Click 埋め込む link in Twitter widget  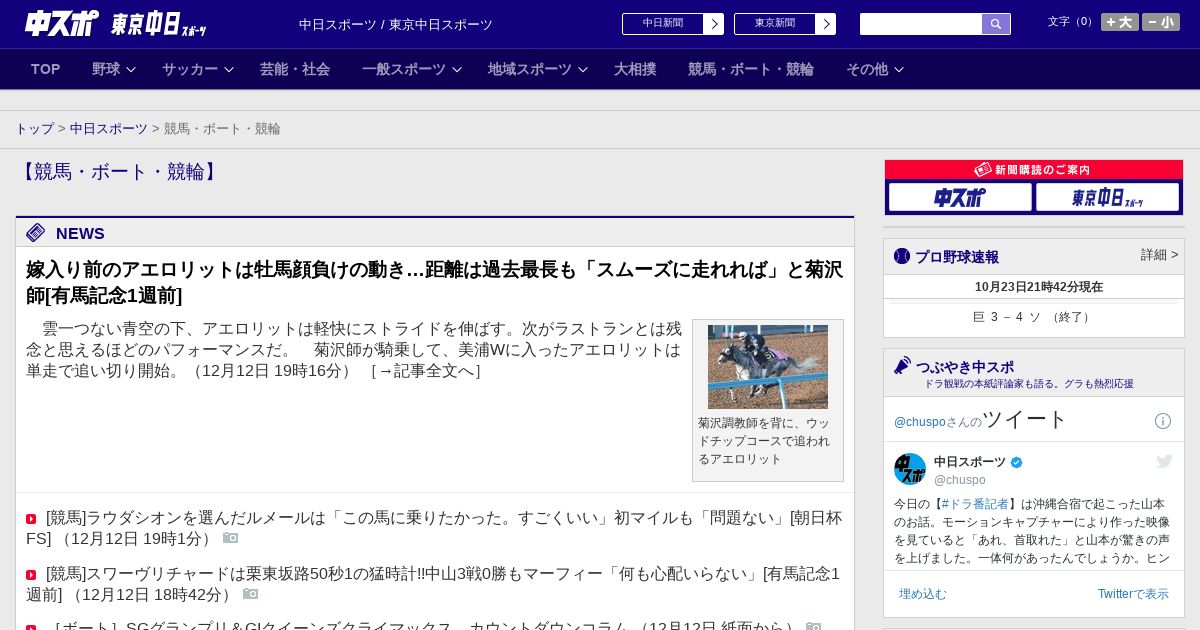[x=922, y=594]
